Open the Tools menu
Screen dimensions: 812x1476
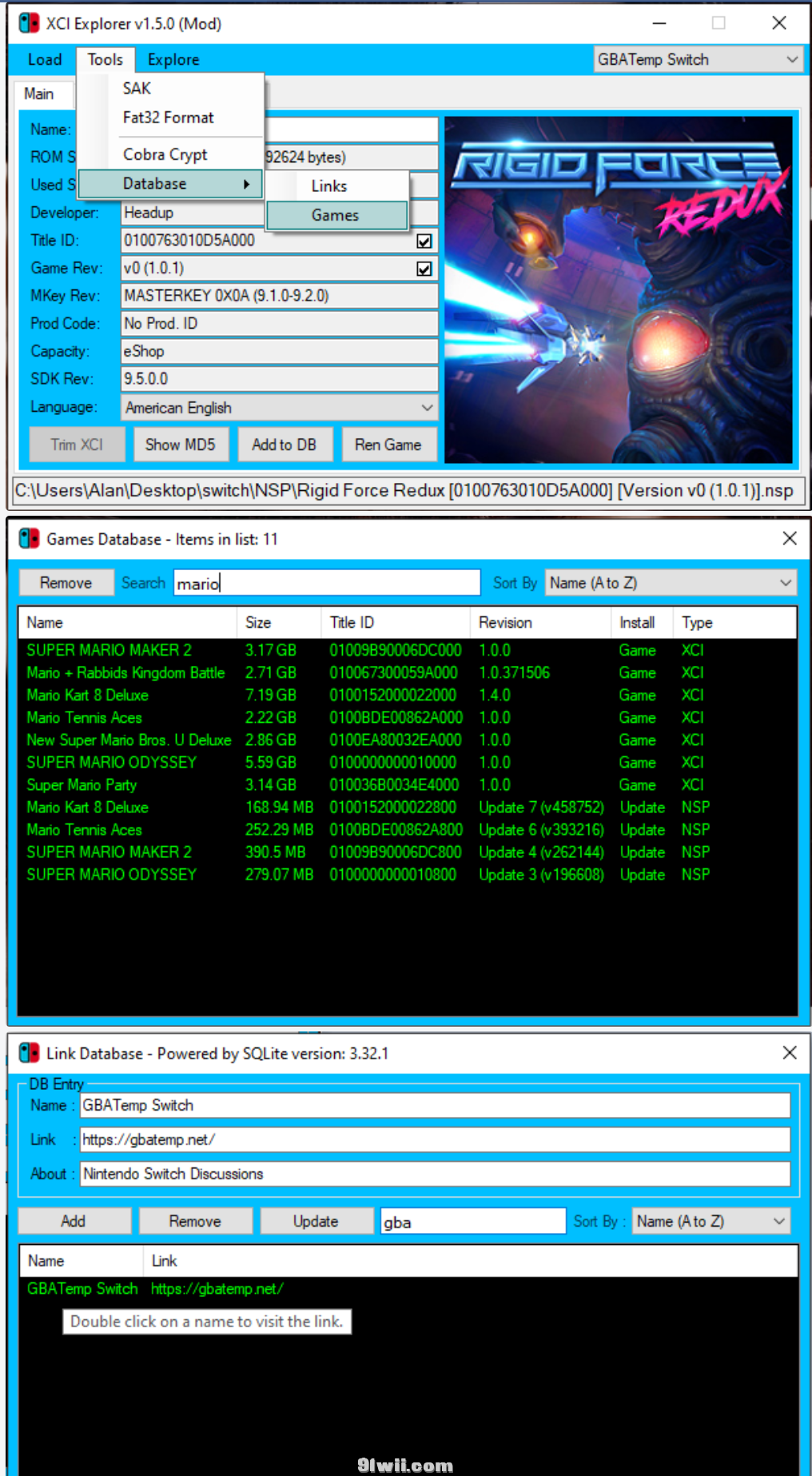pyautogui.click(x=105, y=59)
